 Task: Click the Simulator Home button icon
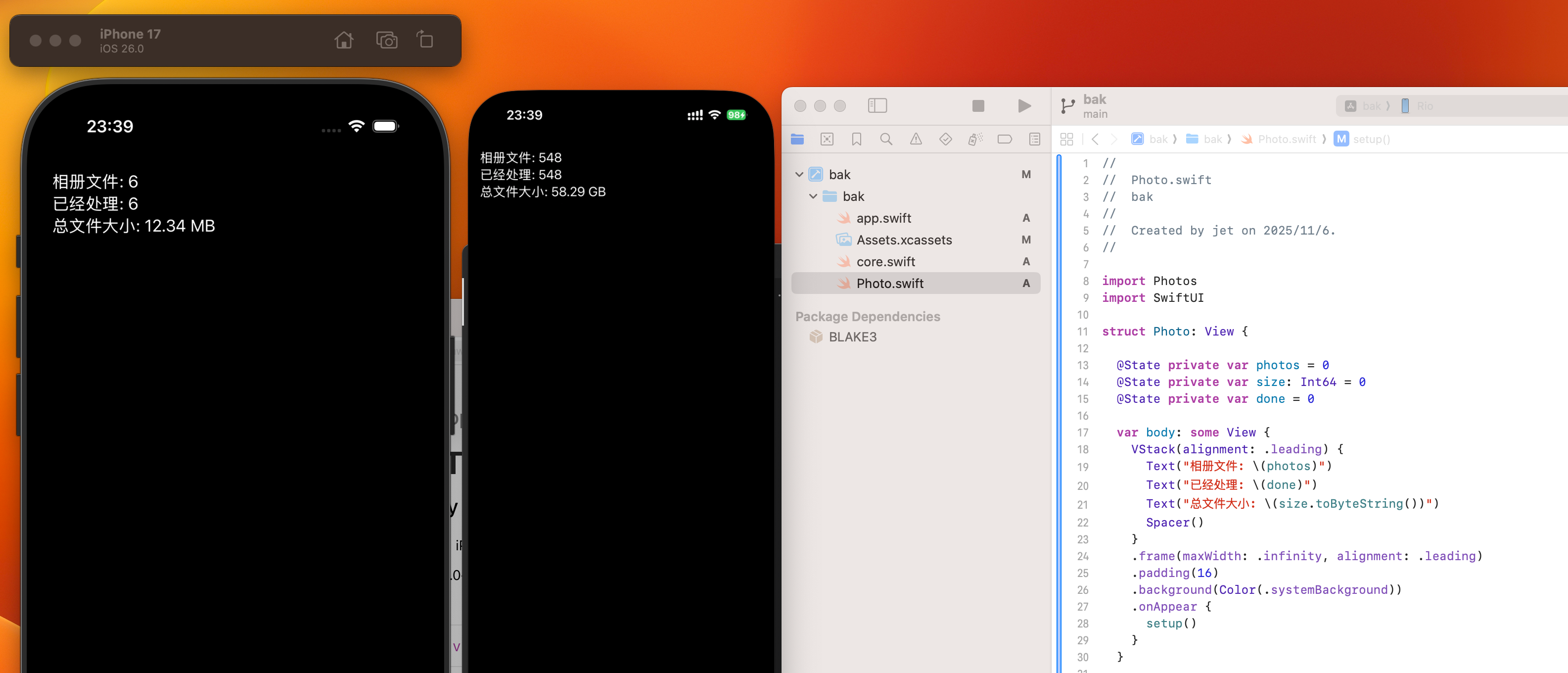344,41
